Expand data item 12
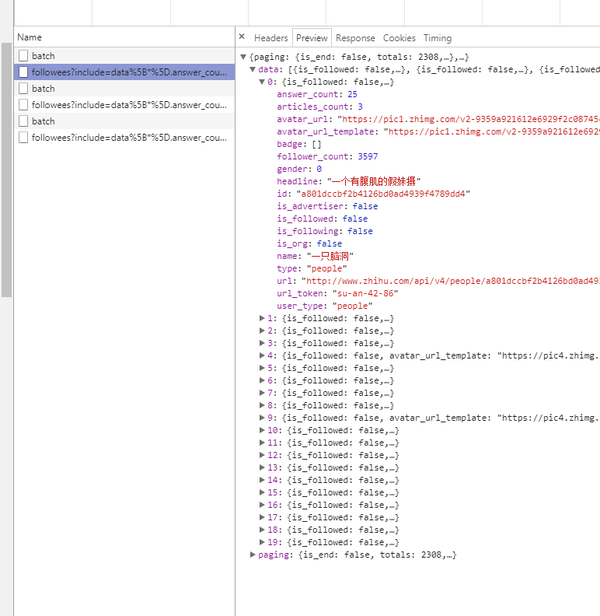Viewport: 600px width, 616px height. click(x=262, y=455)
